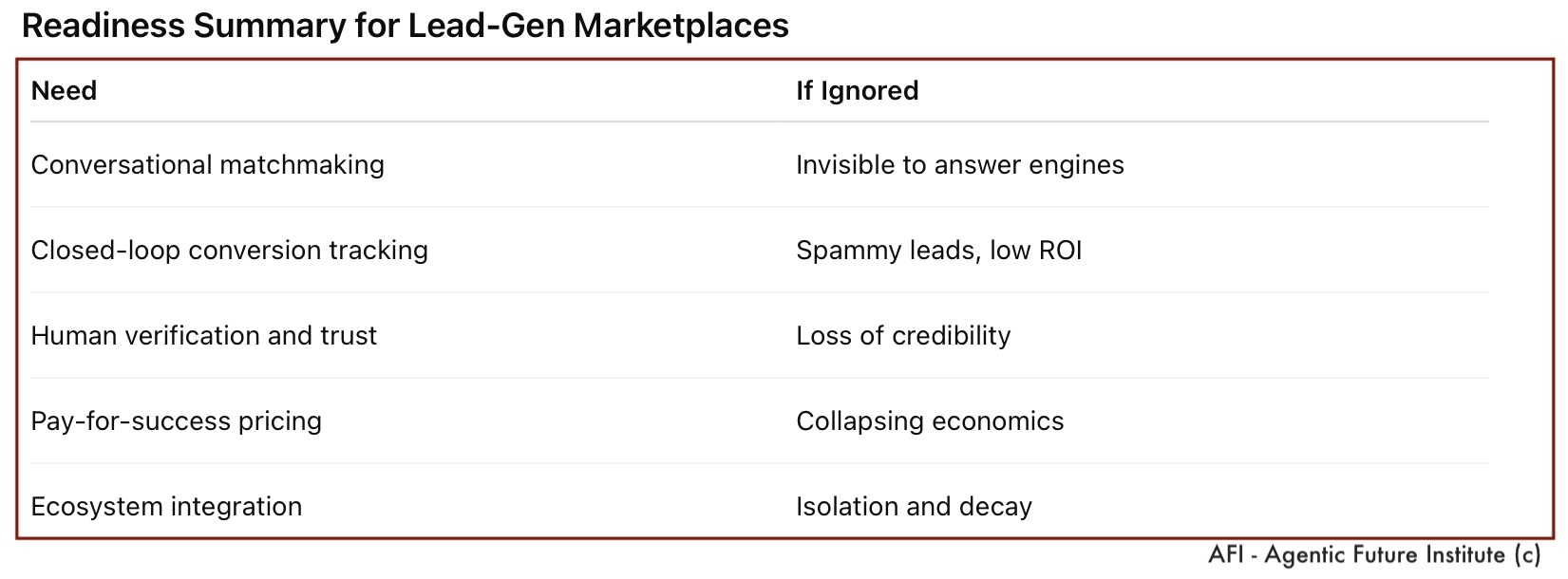Click the Isolation and decay cell
The width and height of the screenshot is (1568, 579).
click(914, 507)
